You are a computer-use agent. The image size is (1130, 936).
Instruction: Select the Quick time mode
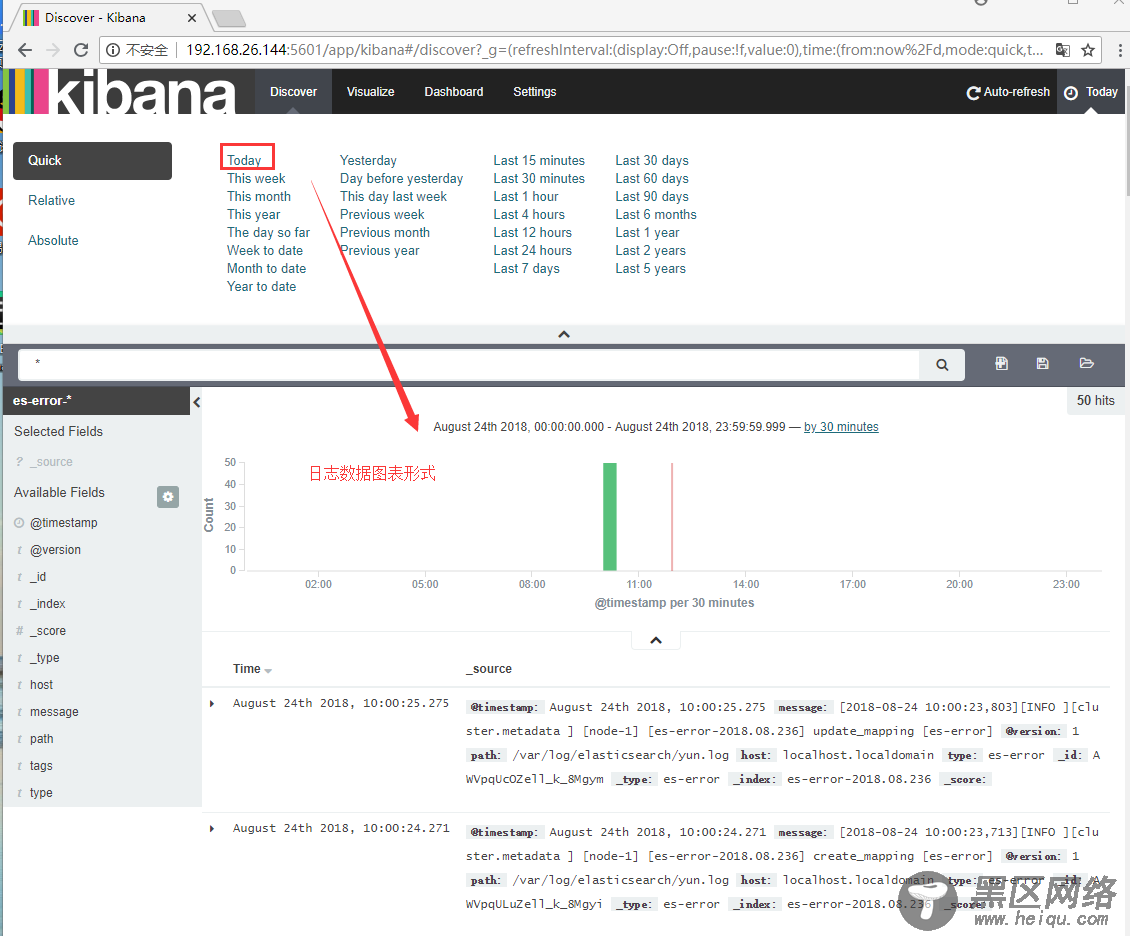(x=92, y=161)
